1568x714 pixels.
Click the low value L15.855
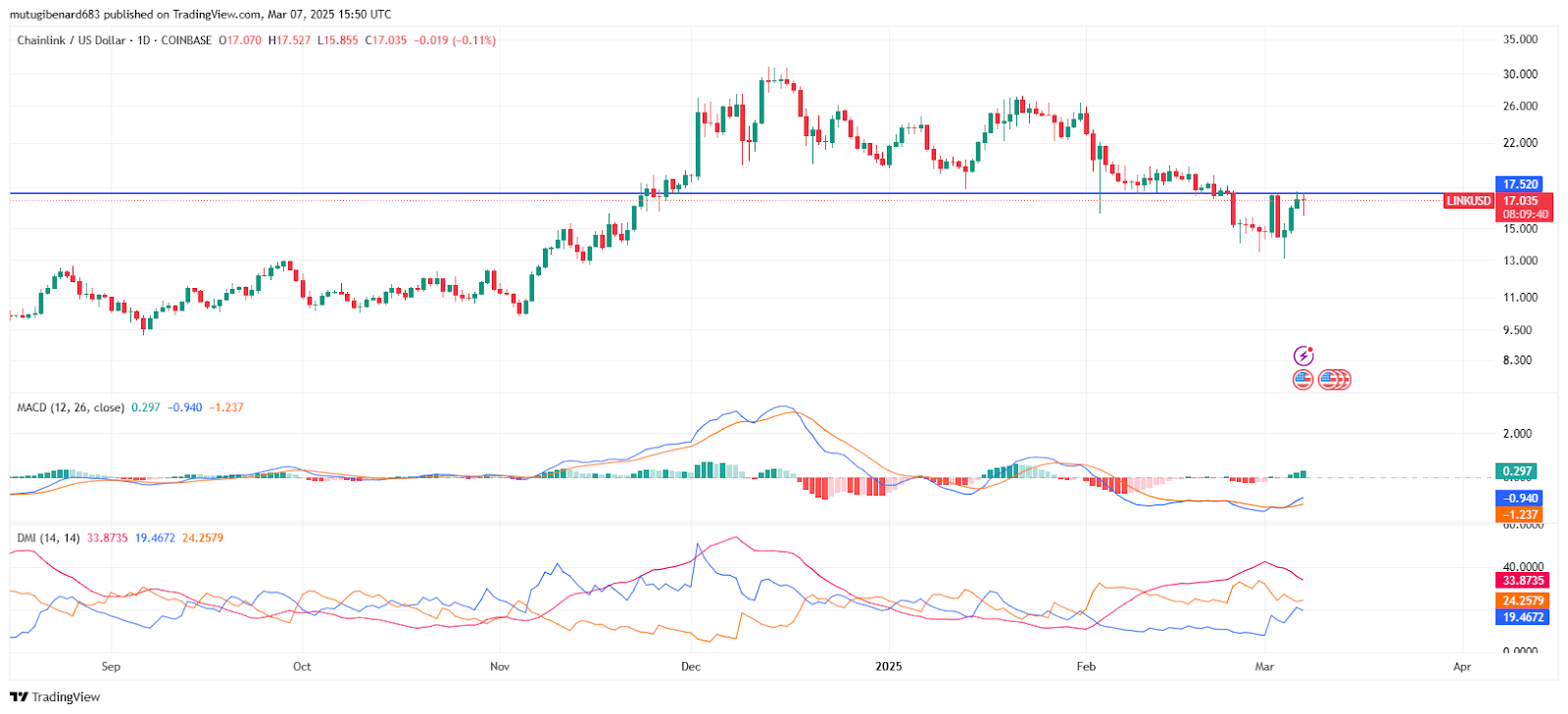click(338, 40)
